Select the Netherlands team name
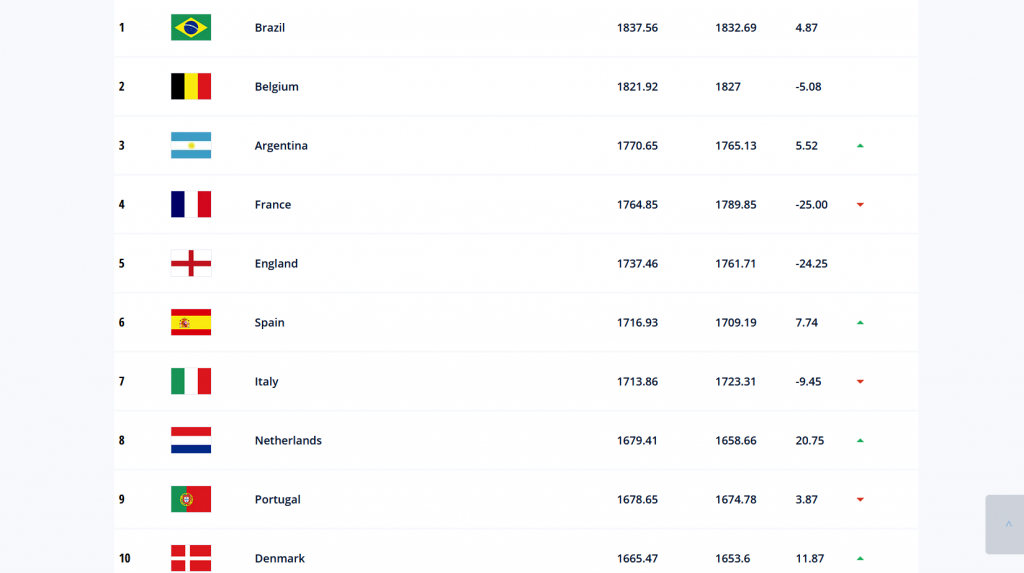 coord(288,440)
